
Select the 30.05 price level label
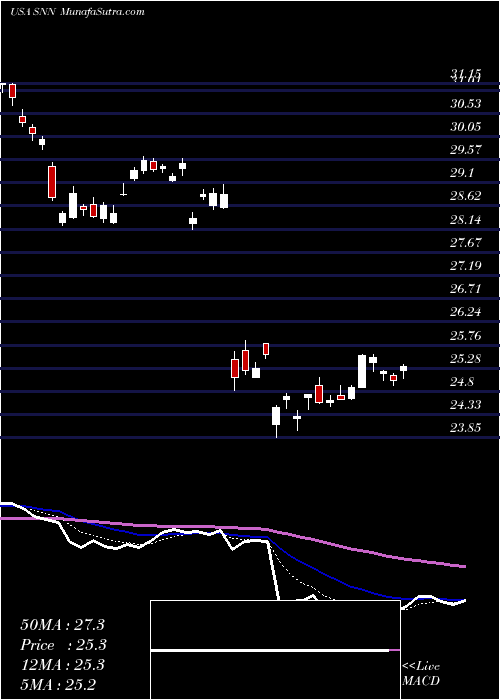click(466, 127)
